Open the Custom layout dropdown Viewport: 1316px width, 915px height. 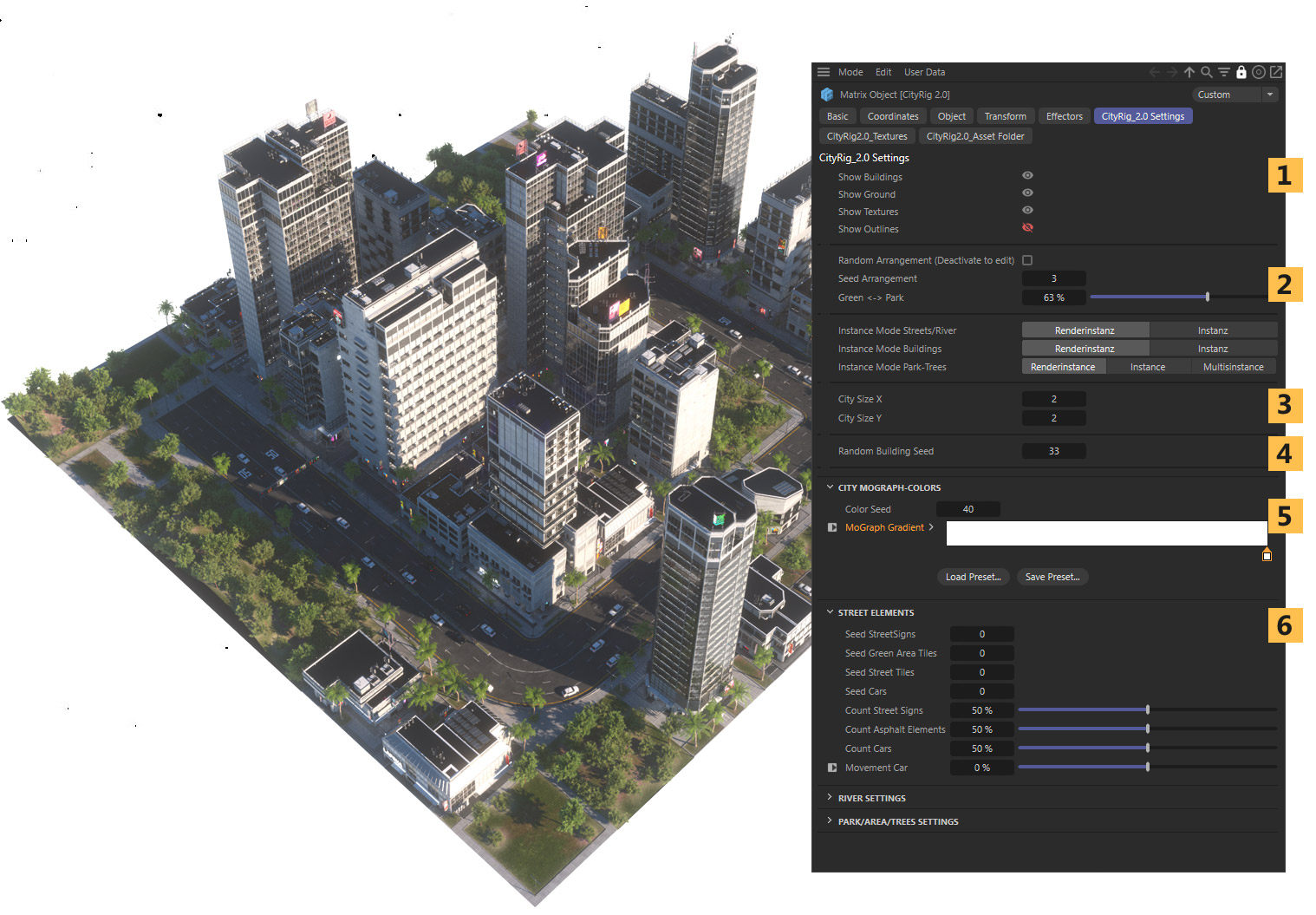click(1228, 95)
